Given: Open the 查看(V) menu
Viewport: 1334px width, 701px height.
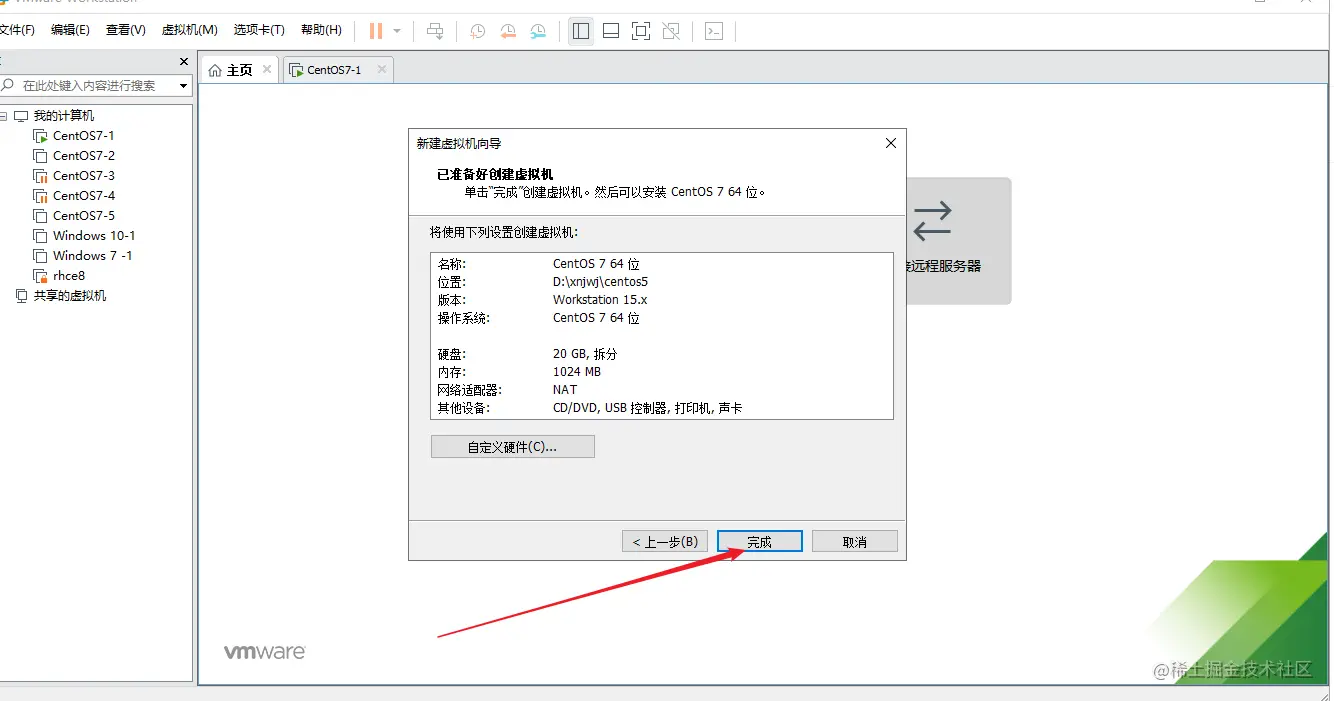Looking at the screenshot, I should 126,30.
